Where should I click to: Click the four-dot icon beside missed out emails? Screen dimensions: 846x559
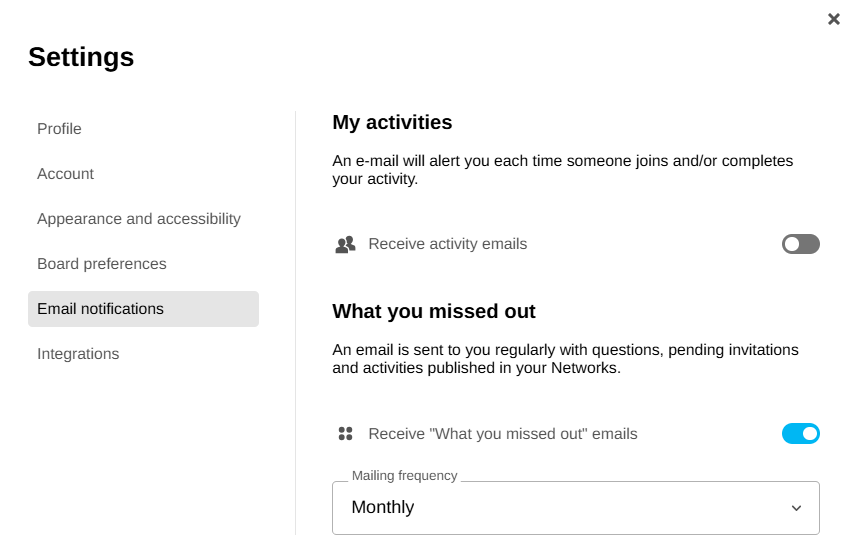click(345, 434)
